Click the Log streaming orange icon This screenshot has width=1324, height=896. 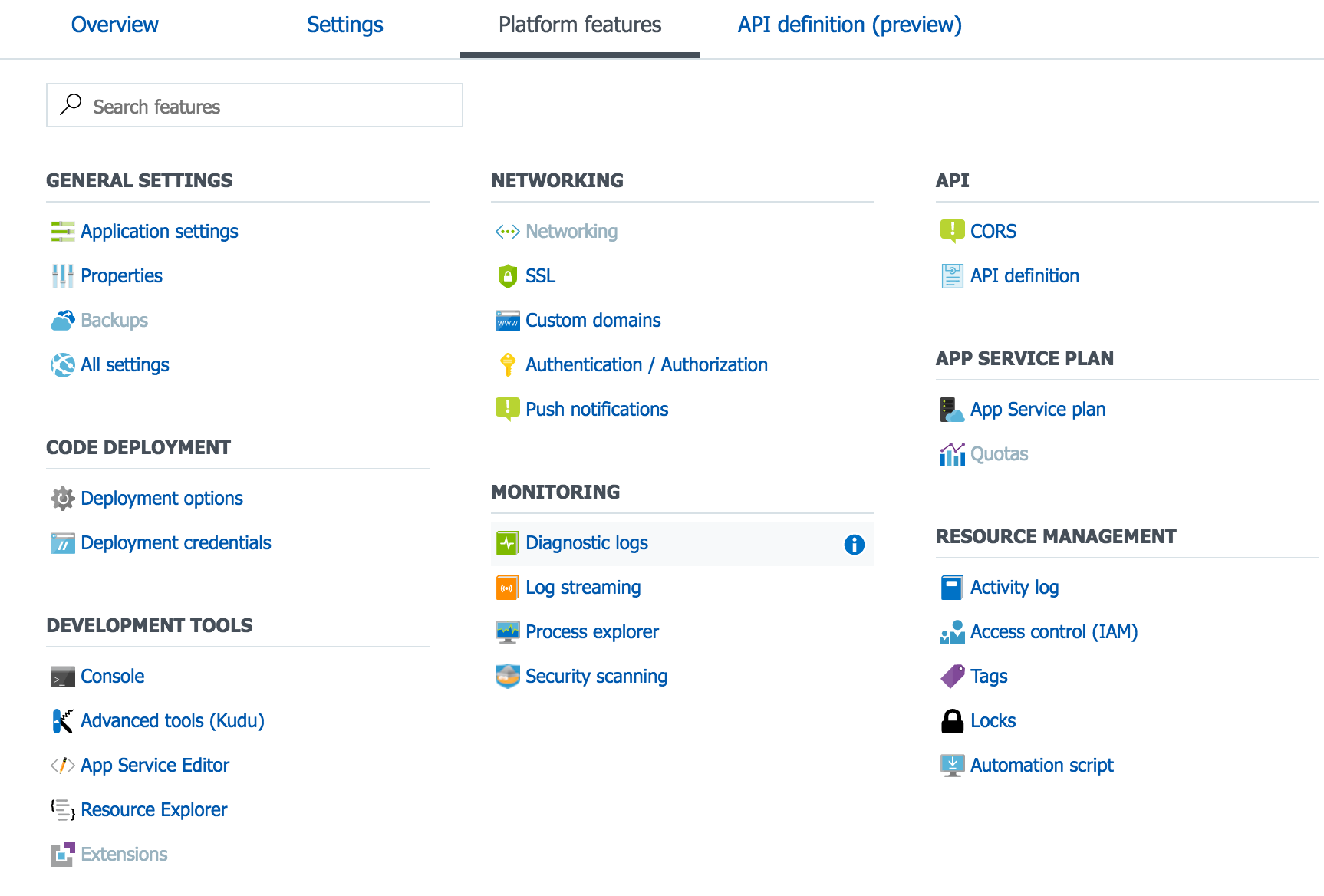pyautogui.click(x=507, y=588)
